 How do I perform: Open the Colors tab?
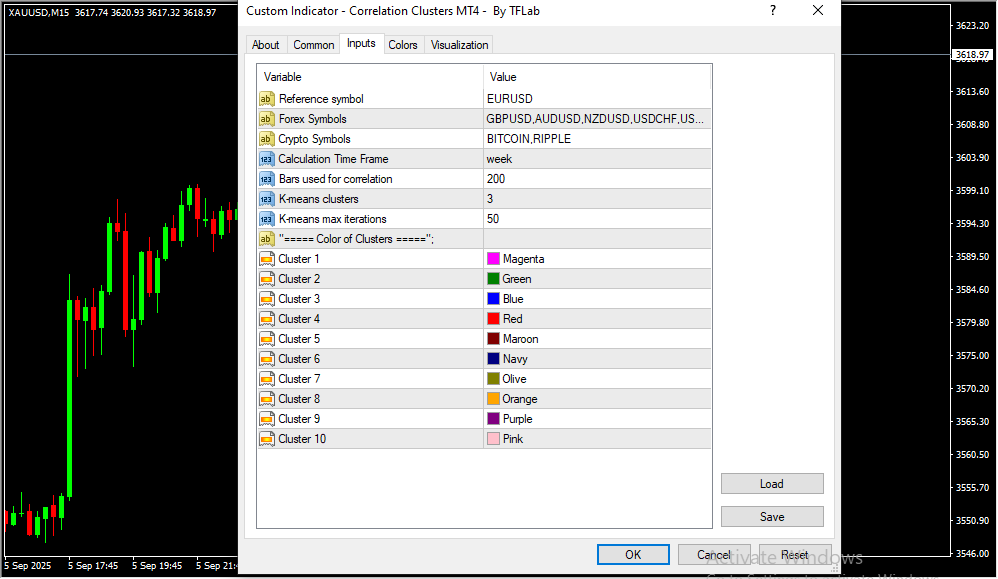403,45
